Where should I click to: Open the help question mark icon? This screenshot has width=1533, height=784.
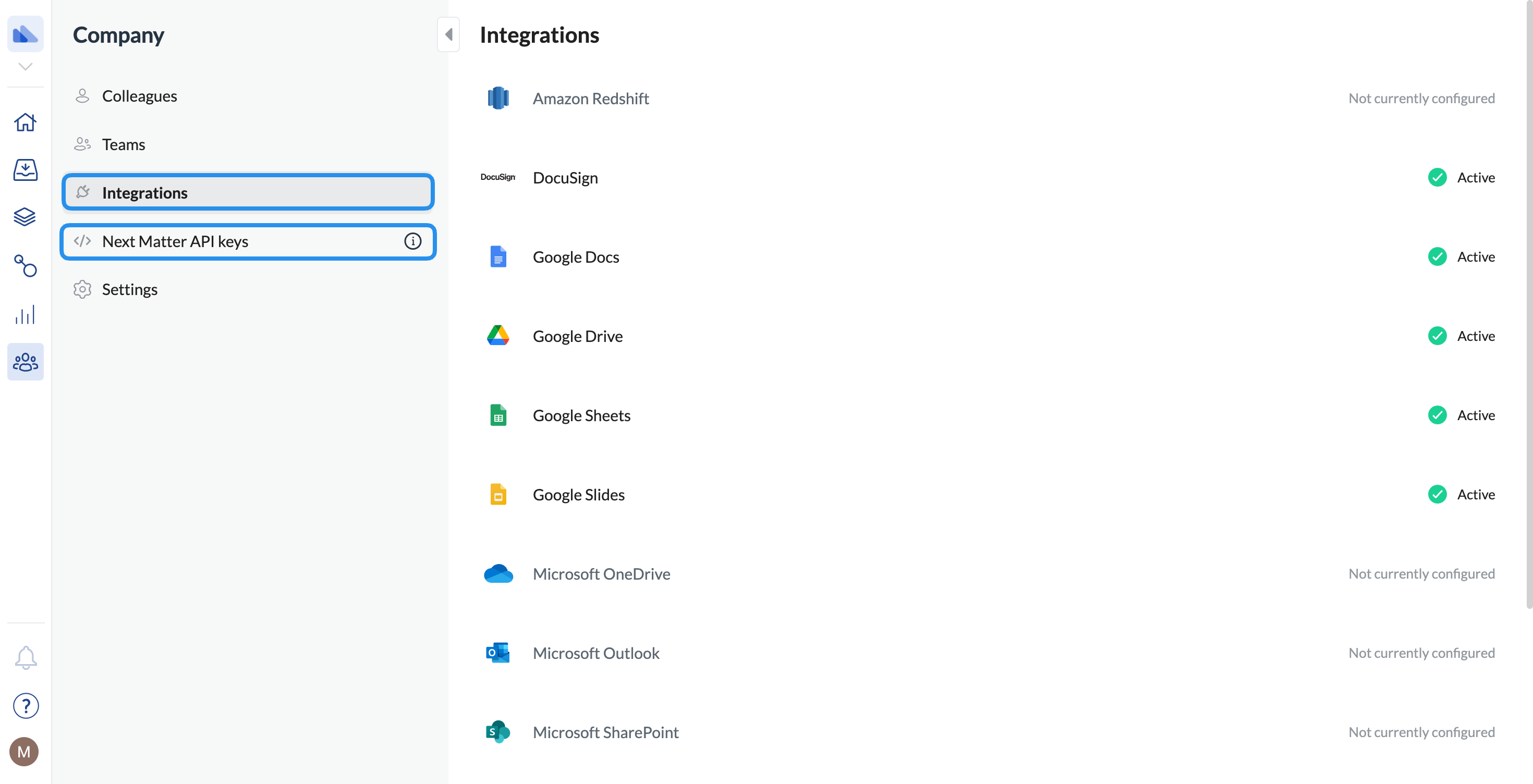pos(25,706)
